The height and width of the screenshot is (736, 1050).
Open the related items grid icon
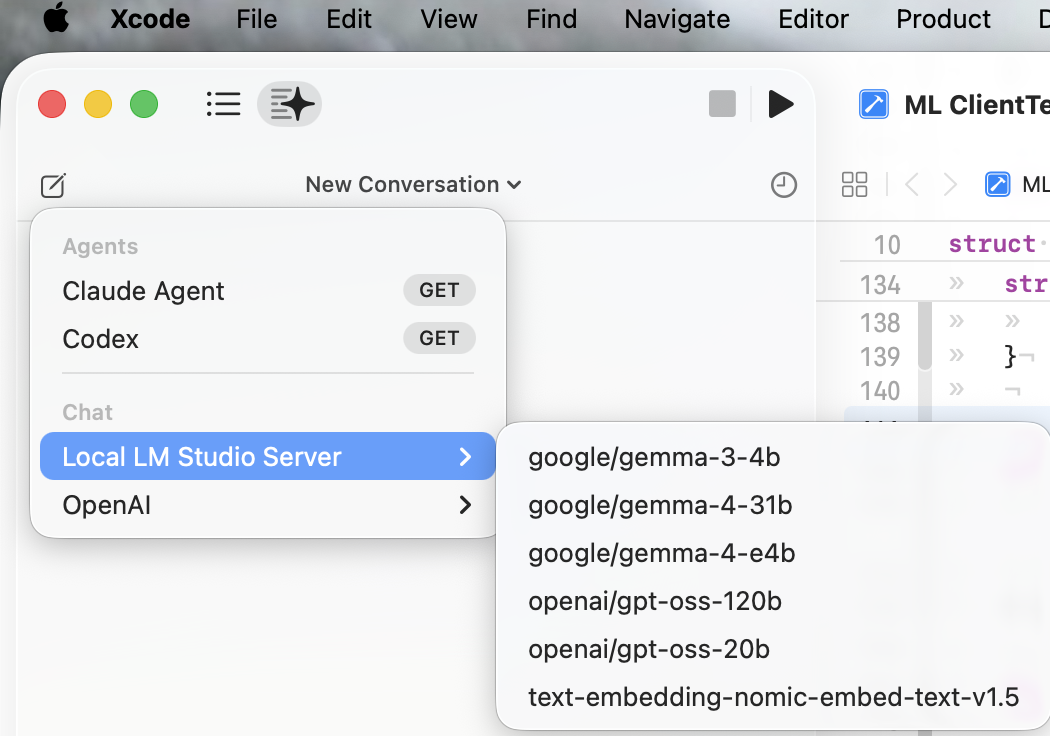(855, 184)
